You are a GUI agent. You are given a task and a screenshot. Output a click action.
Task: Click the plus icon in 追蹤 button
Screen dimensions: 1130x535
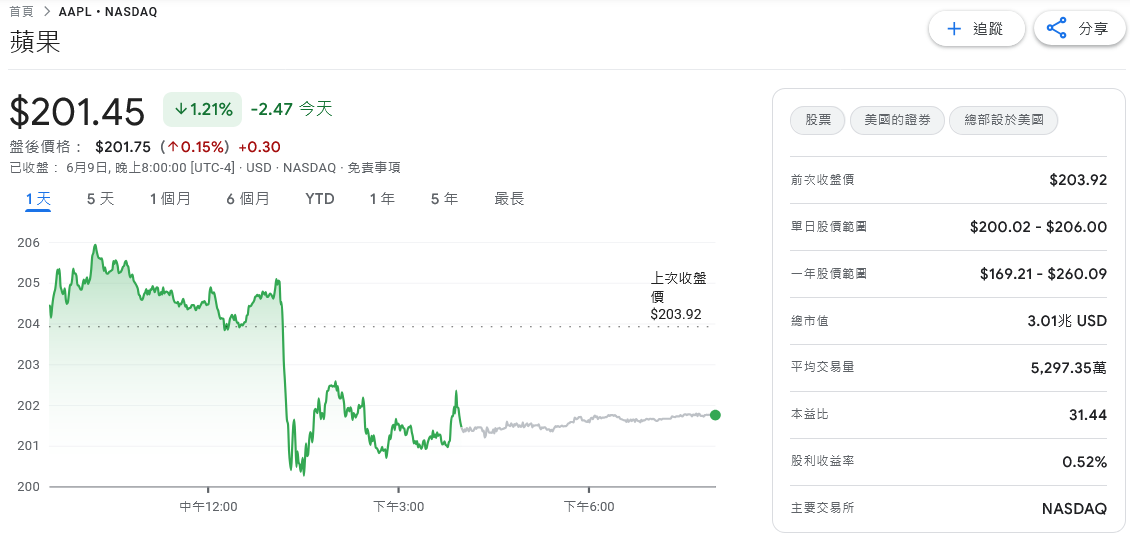coord(954,29)
